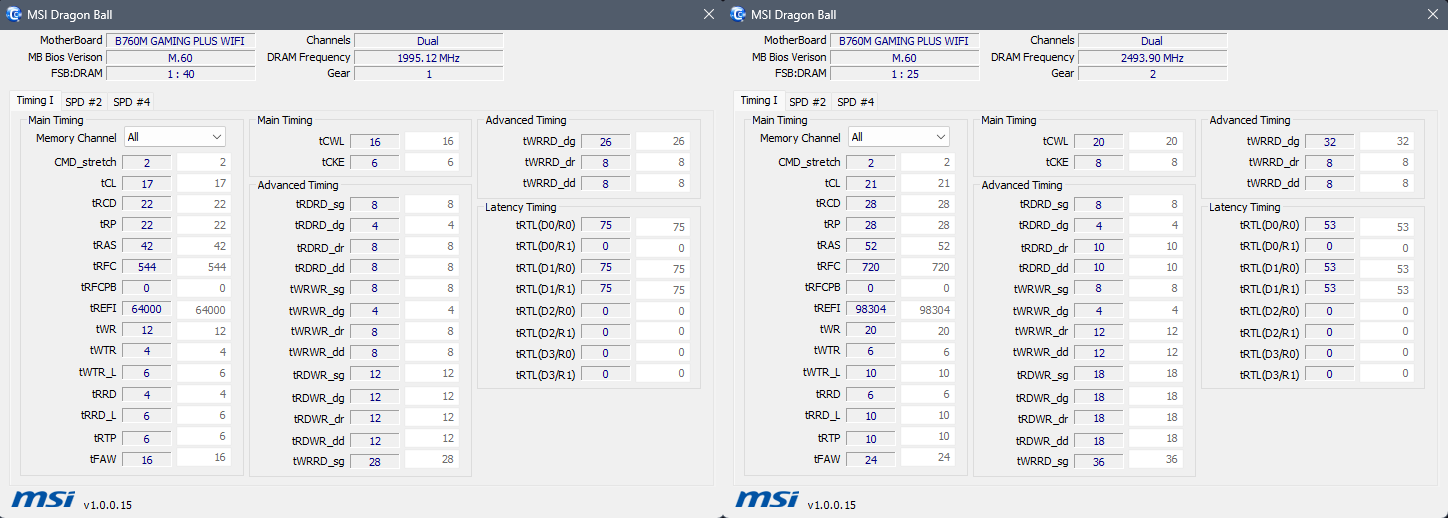Click tRTL(D1/R1) field showing 53
The width and height of the screenshot is (1448, 518).
coord(1330,289)
